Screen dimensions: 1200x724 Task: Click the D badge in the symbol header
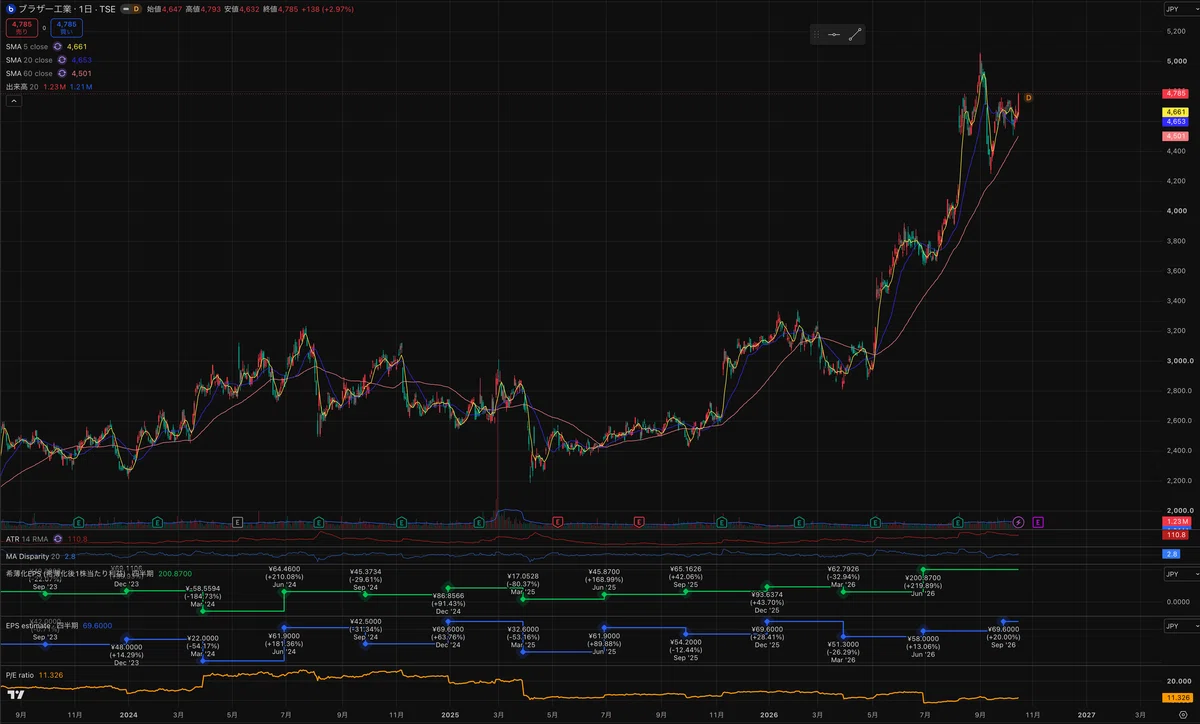137,8
